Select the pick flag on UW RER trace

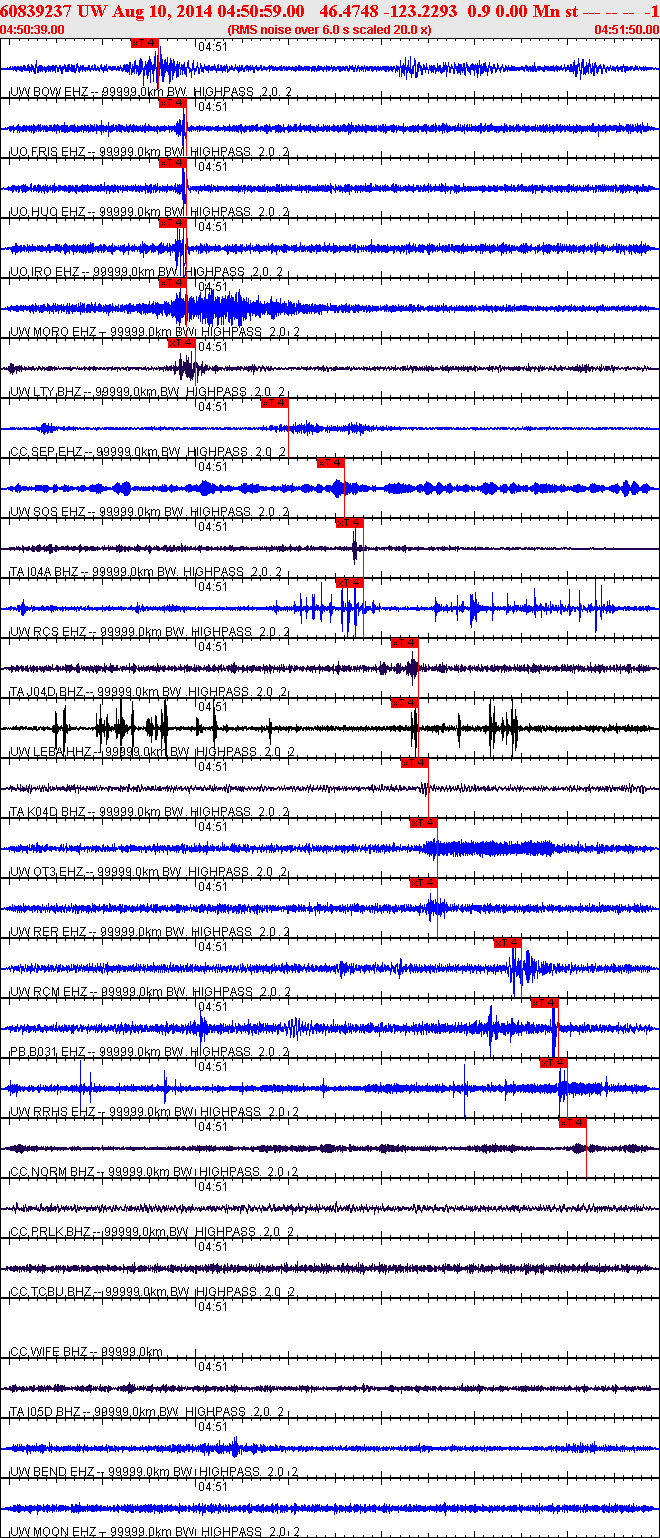click(423, 883)
